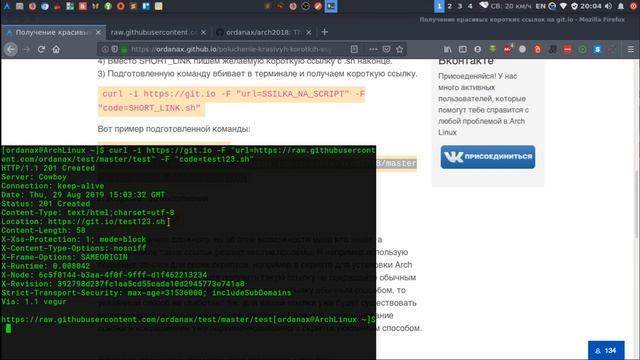Click the terminal icon in top panel
Screen dimensions: 640x360
click(x=331, y=6)
